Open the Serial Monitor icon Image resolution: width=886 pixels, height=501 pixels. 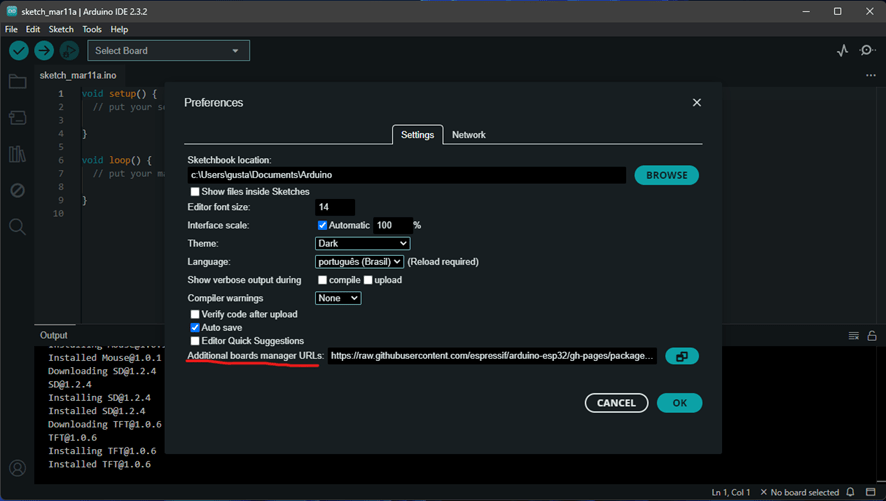coord(867,50)
